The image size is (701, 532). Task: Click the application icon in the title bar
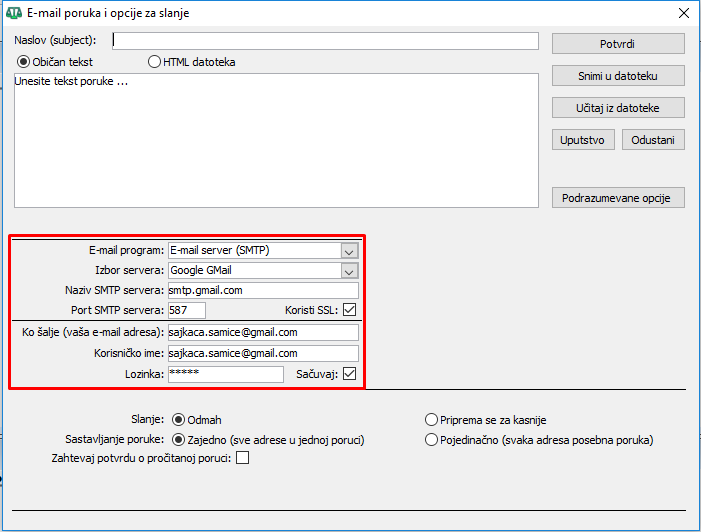click(x=13, y=13)
